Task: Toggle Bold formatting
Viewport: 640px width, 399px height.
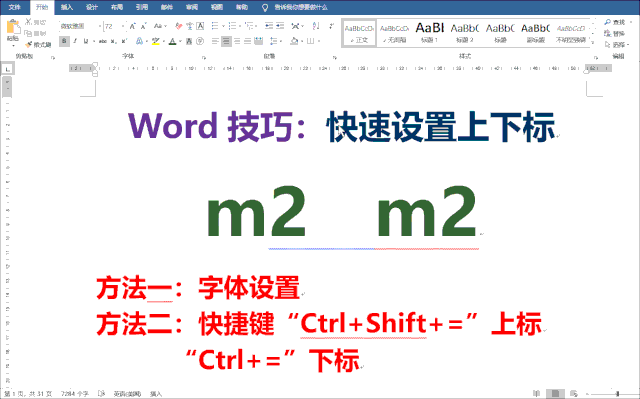Action: point(64,41)
